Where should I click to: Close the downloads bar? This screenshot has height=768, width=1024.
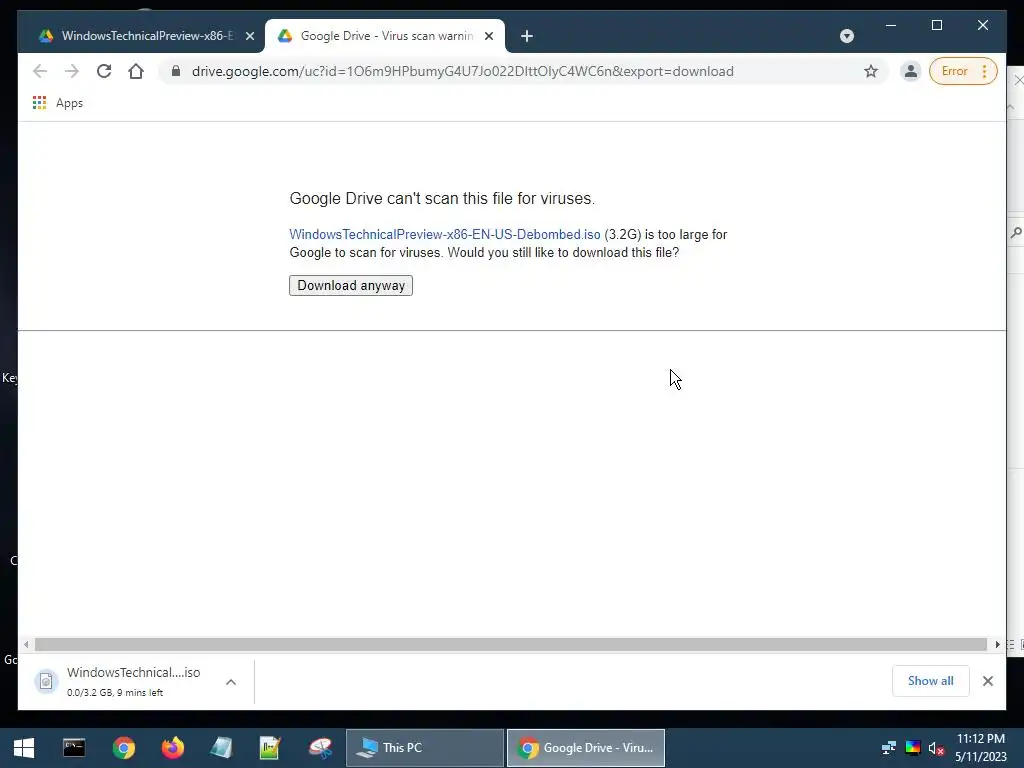coord(988,681)
